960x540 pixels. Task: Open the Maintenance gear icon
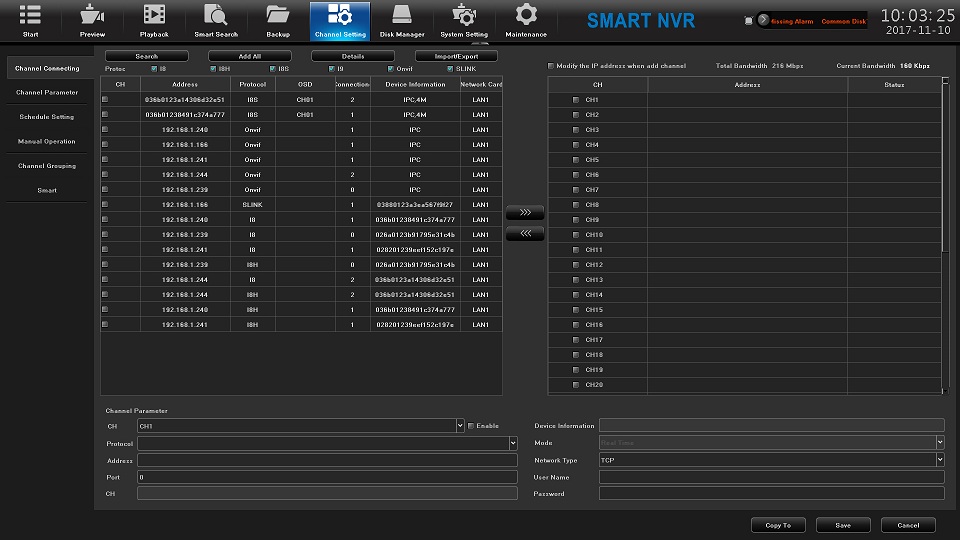(x=526, y=15)
